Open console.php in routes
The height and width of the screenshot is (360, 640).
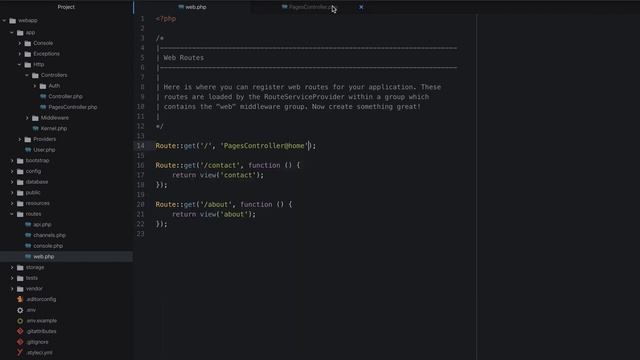48,246
